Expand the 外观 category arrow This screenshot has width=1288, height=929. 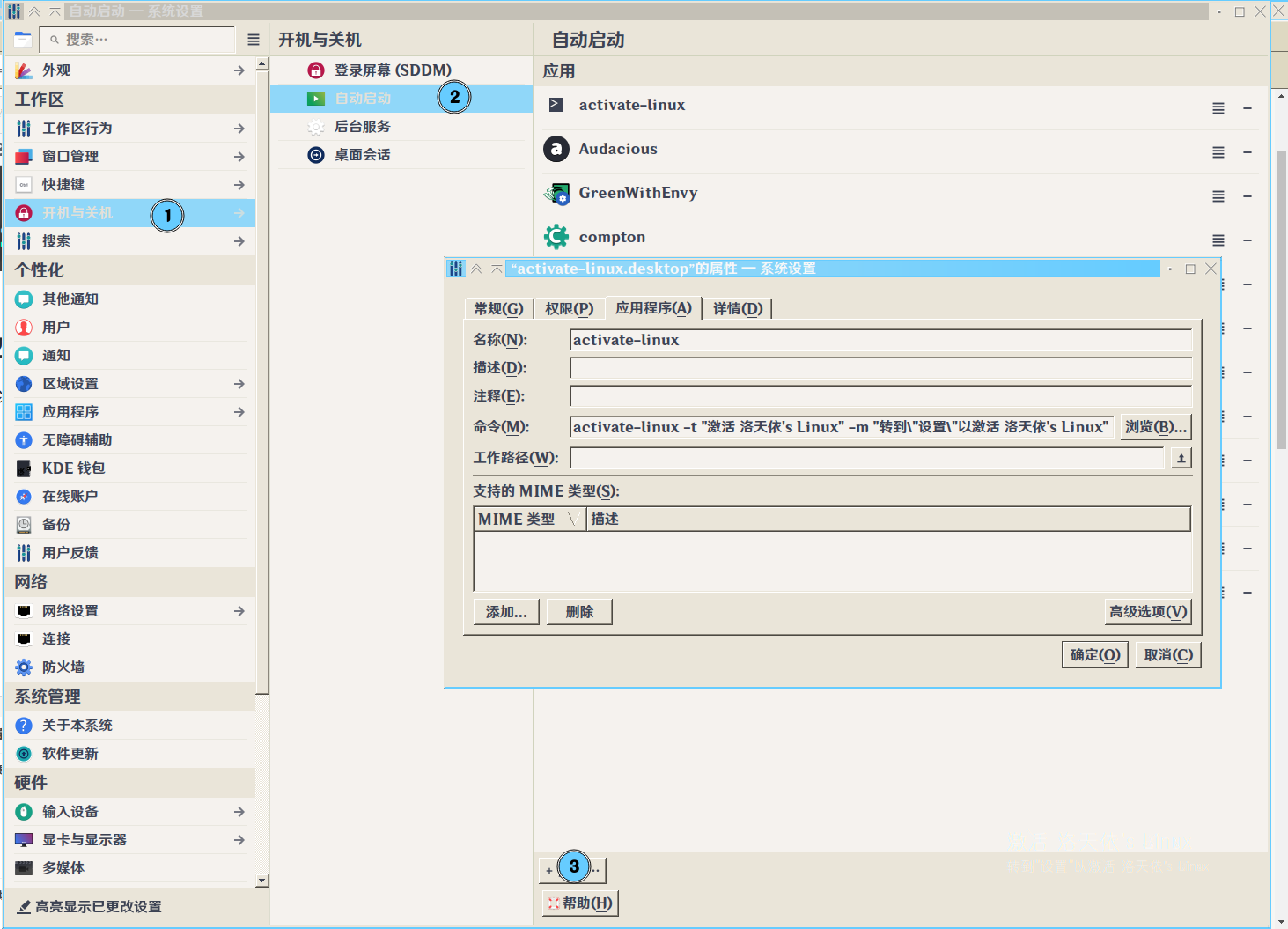239,70
